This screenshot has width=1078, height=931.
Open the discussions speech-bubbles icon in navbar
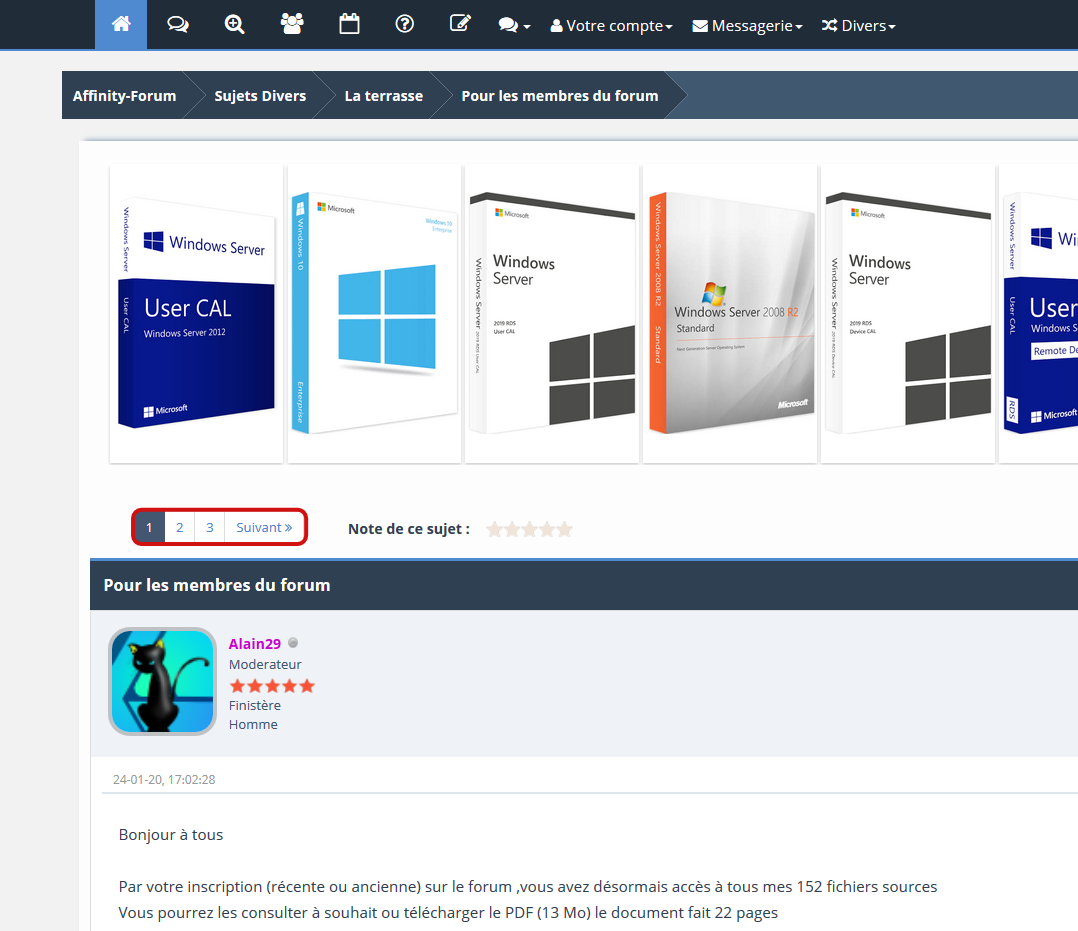[178, 25]
